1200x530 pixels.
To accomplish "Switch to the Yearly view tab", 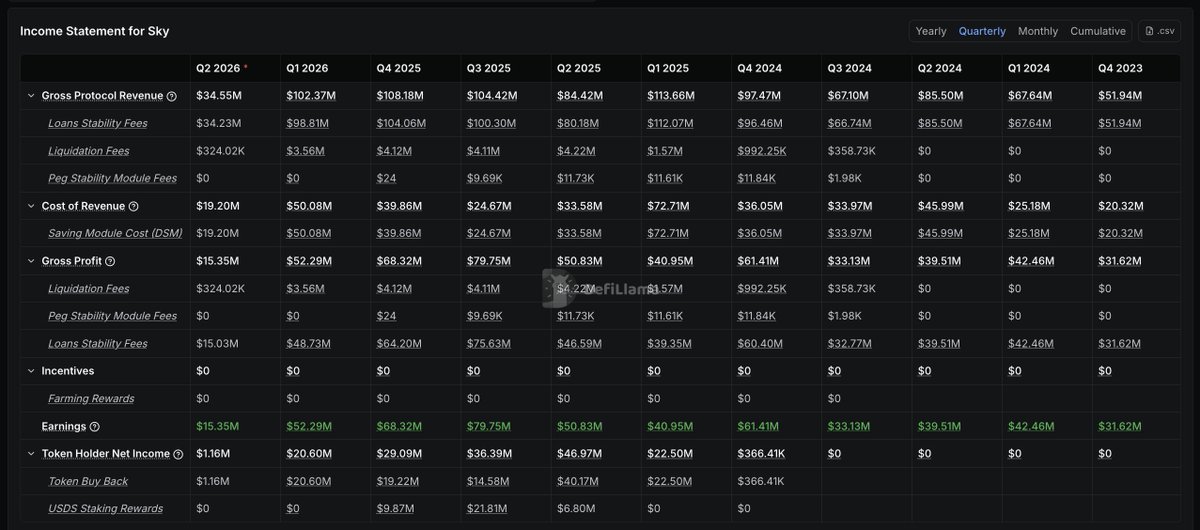I will tap(930, 31).
